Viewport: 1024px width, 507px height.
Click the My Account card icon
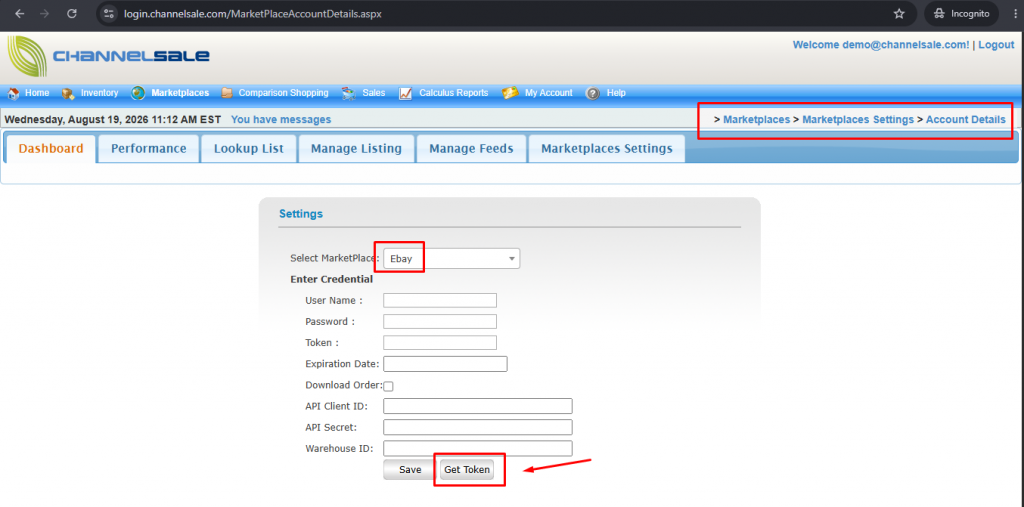(x=511, y=93)
